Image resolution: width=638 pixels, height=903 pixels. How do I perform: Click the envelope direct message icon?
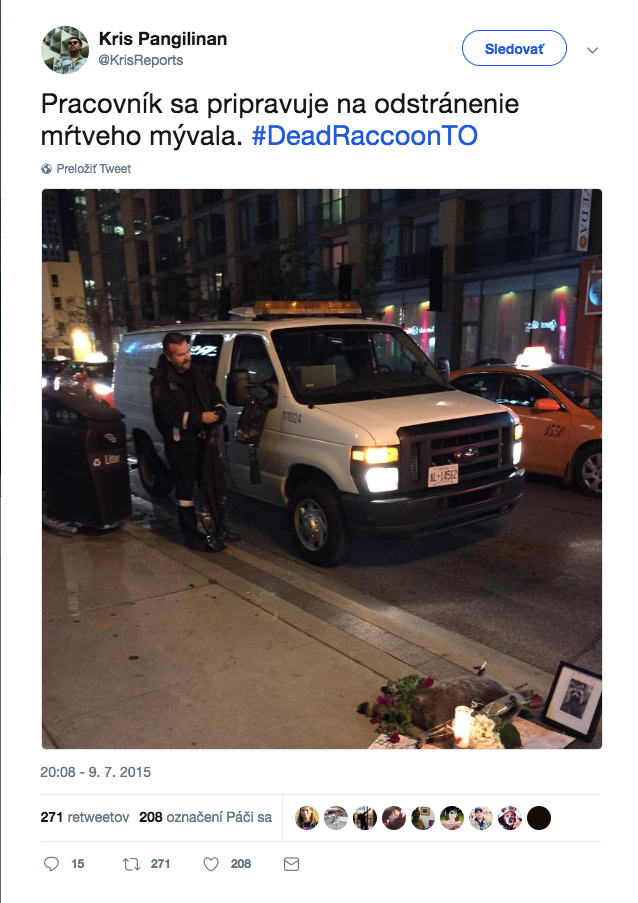291,864
